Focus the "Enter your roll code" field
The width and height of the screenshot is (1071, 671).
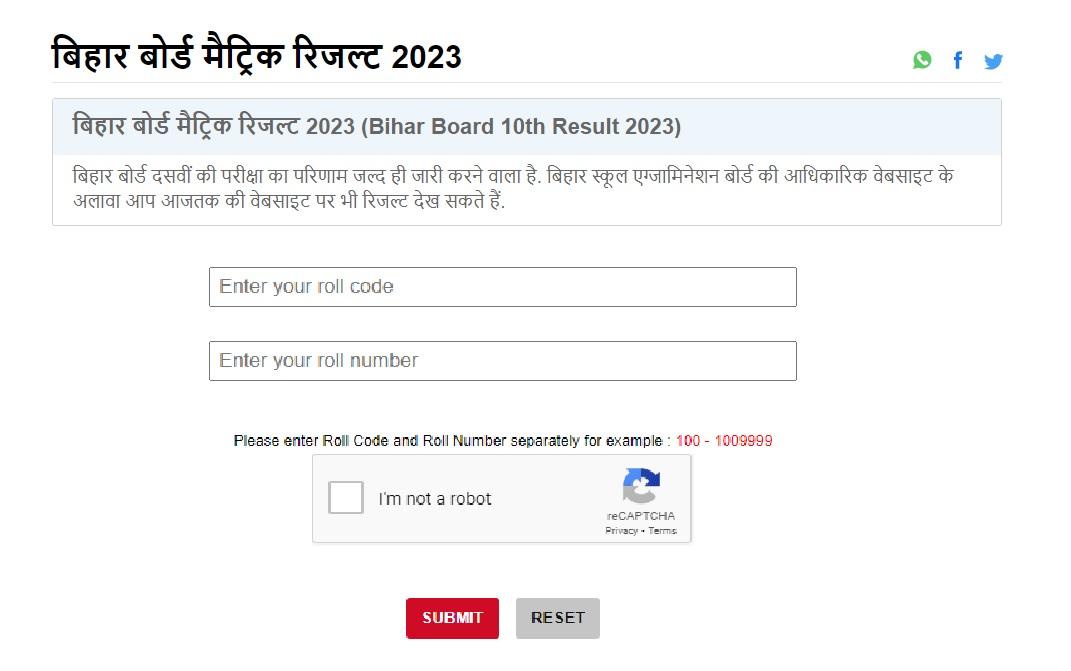click(502, 287)
